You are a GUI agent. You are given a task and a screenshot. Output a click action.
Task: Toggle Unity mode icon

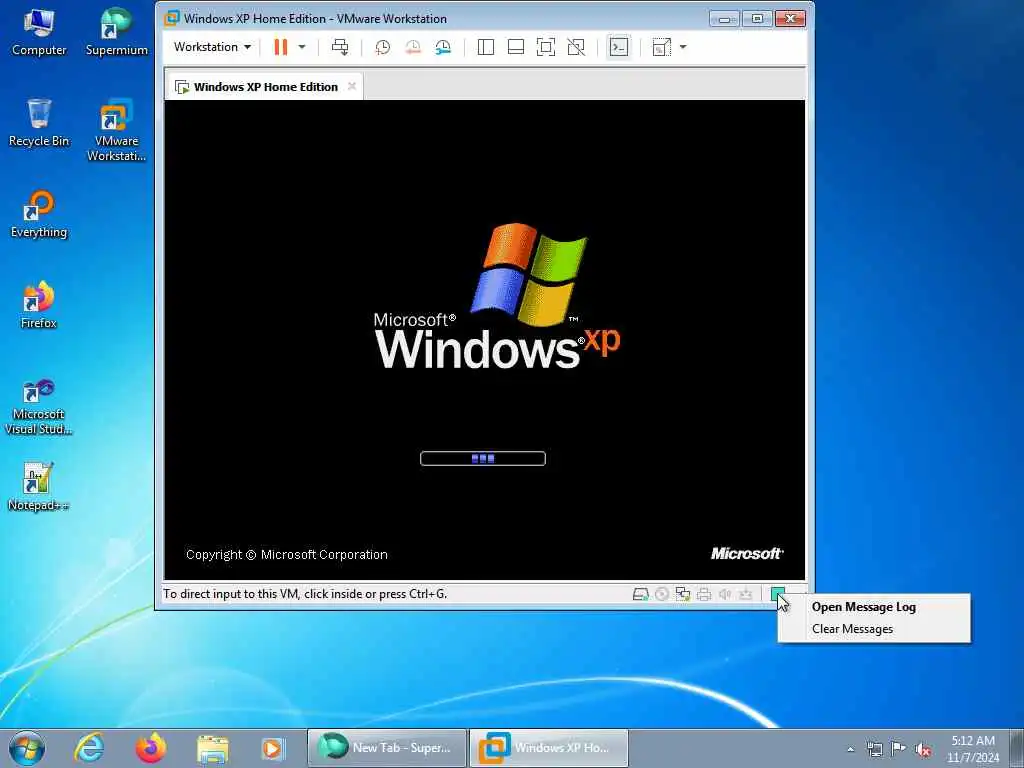click(x=576, y=47)
